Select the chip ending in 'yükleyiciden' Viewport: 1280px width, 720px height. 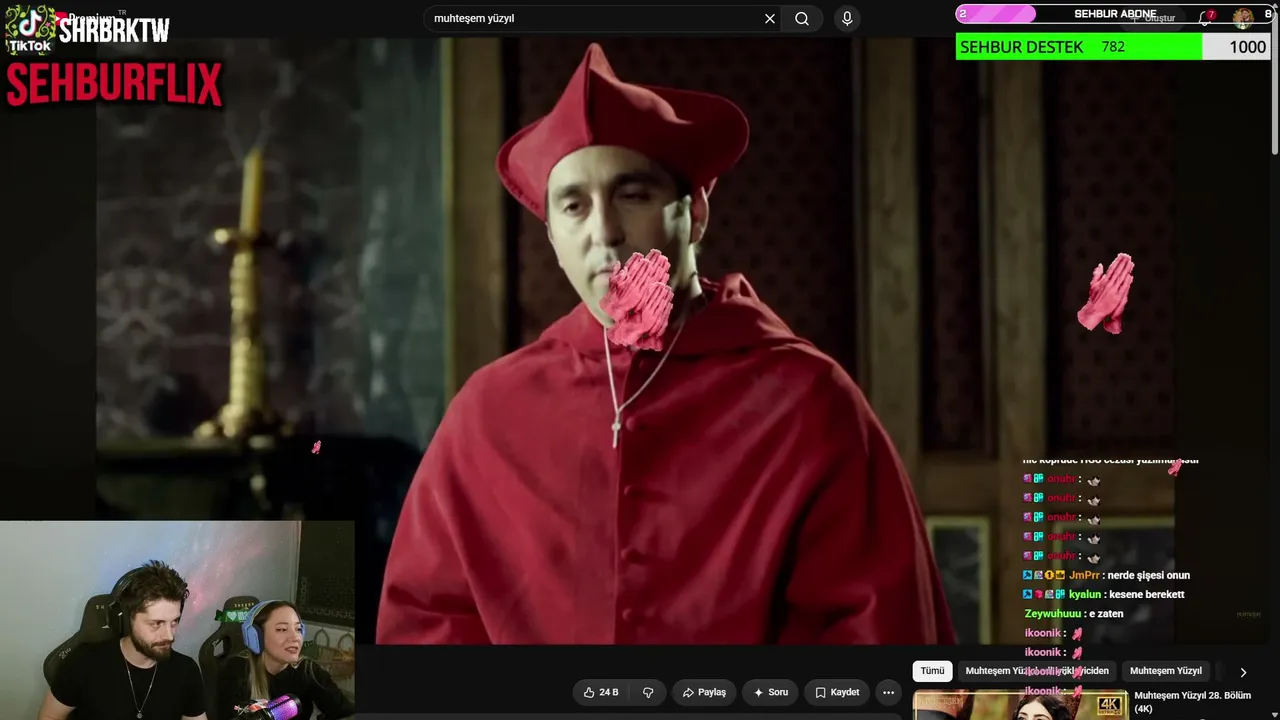pyautogui.click(x=1037, y=671)
